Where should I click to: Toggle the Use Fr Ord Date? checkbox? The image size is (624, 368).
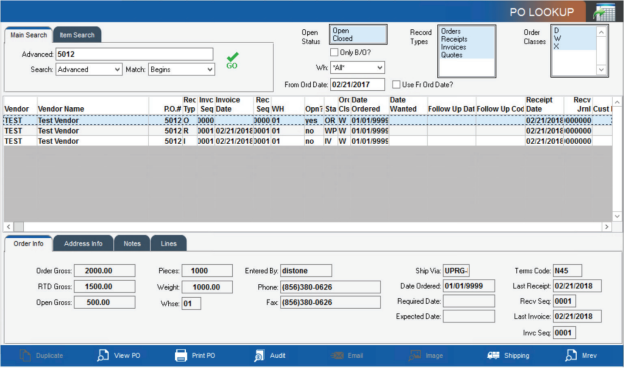[396, 84]
